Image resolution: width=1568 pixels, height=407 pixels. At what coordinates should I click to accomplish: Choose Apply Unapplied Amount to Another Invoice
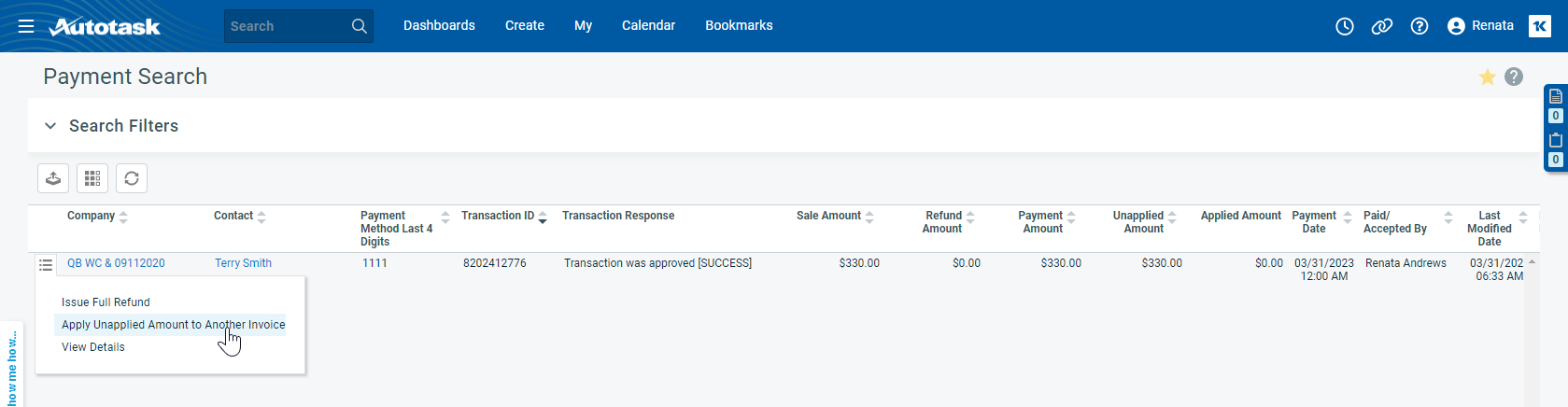(x=173, y=325)
